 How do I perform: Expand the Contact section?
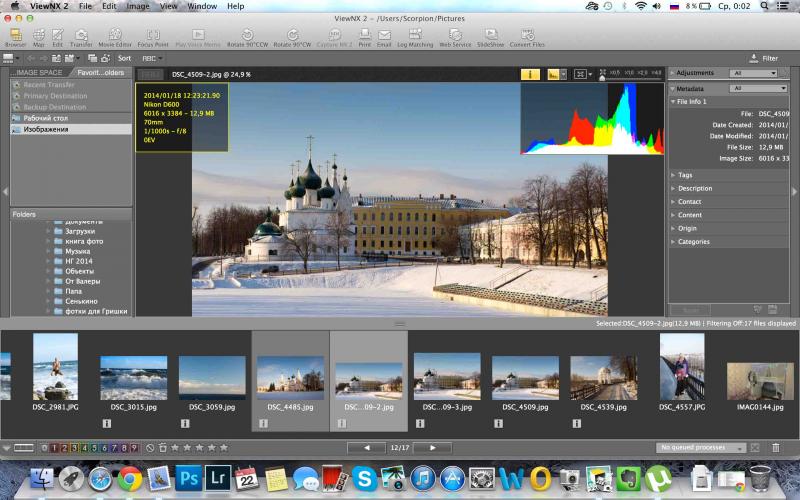673,202
